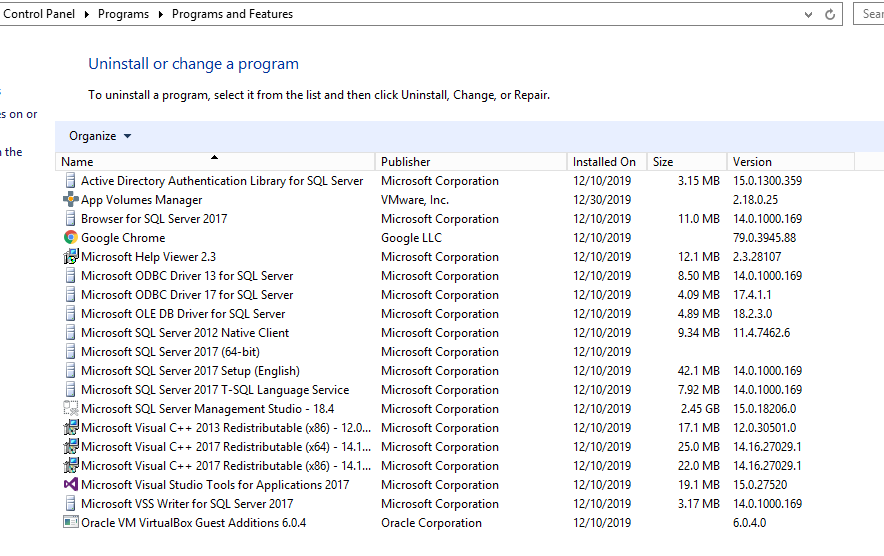Go to Control Panel in the breadcrumb
Image resolution: width=884 pixels, height=556 pixels.
point(39,14)
